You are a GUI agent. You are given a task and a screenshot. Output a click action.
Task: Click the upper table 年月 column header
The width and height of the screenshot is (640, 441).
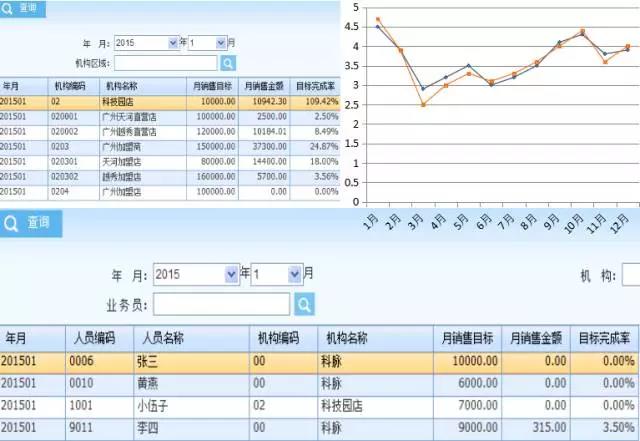coord(24,86)
